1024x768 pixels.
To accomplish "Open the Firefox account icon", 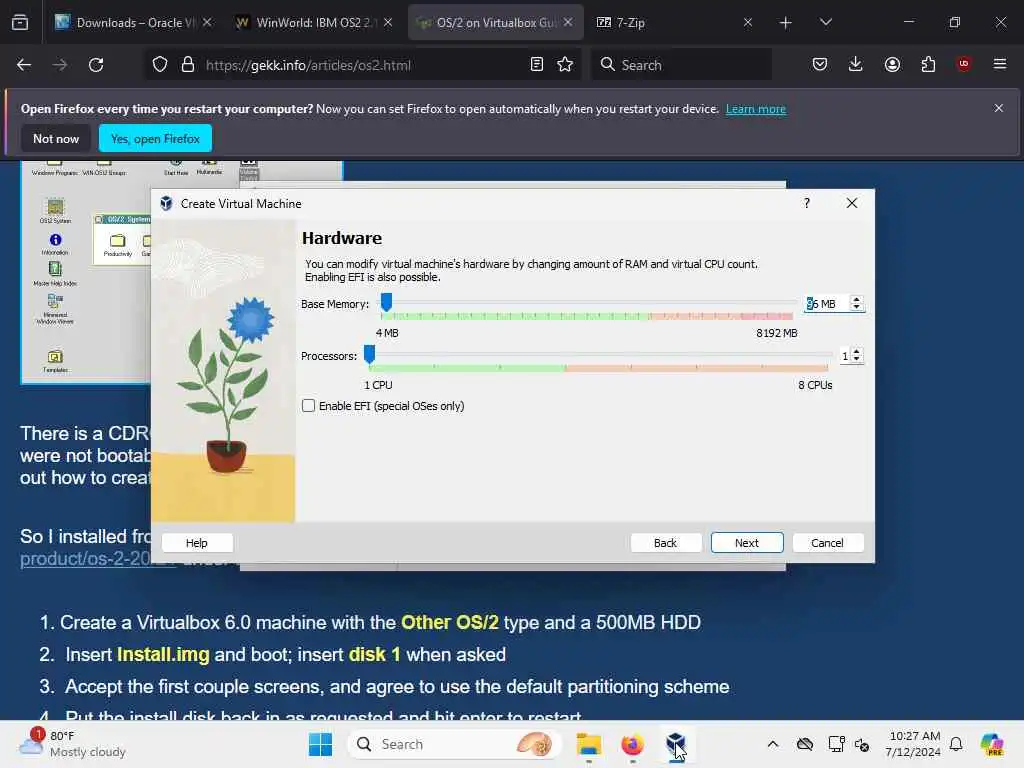I will click(892, 64).
